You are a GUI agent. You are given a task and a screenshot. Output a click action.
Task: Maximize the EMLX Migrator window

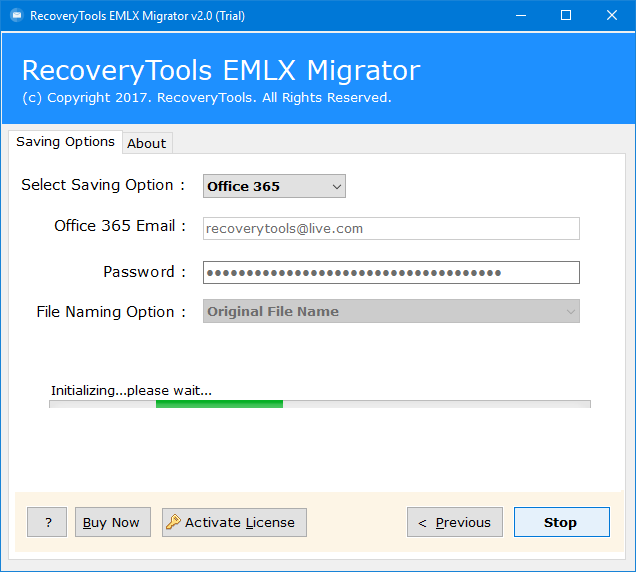[x=566, y=15]
